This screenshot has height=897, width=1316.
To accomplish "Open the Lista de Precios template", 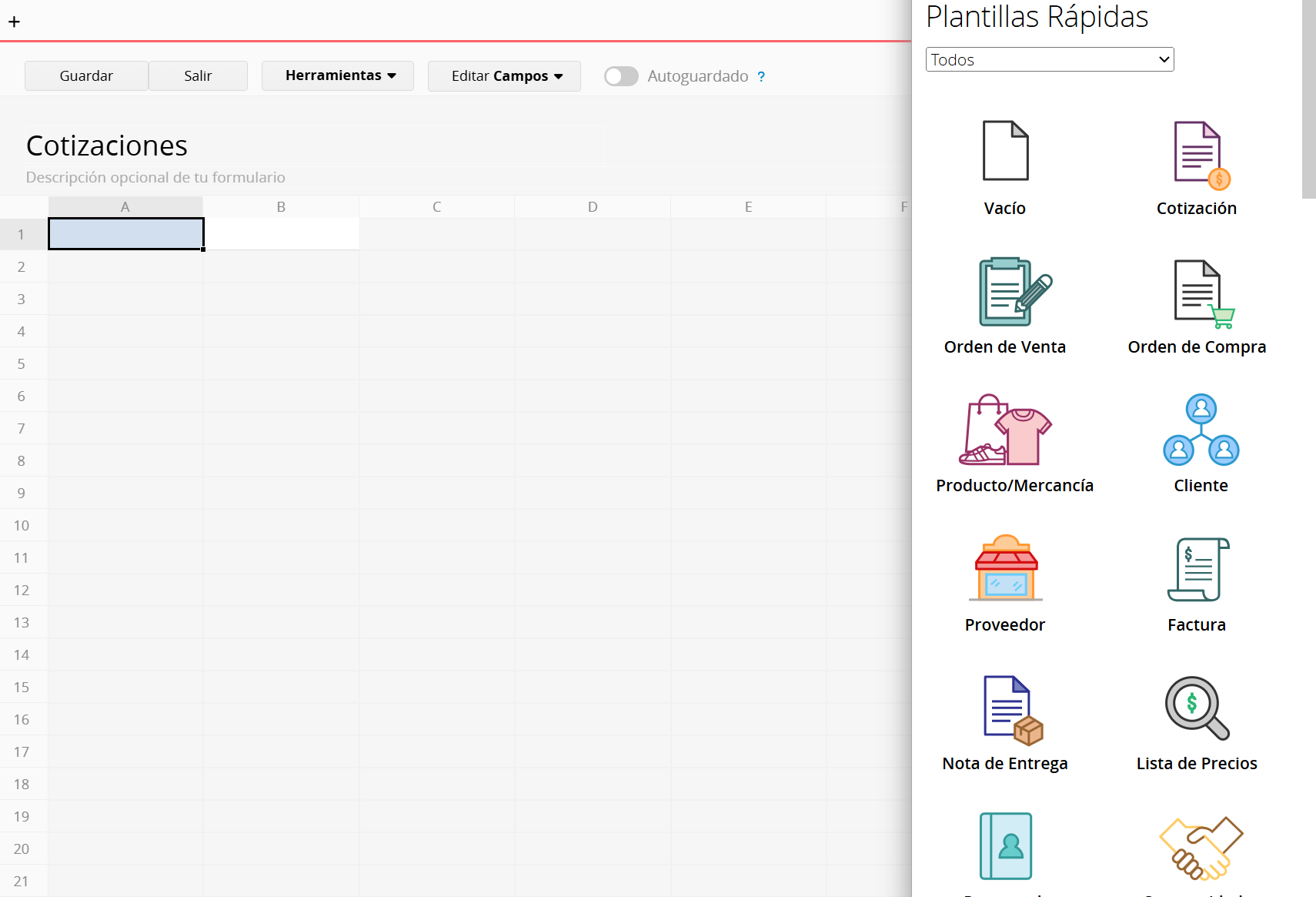I will [x=1197, y=708].
